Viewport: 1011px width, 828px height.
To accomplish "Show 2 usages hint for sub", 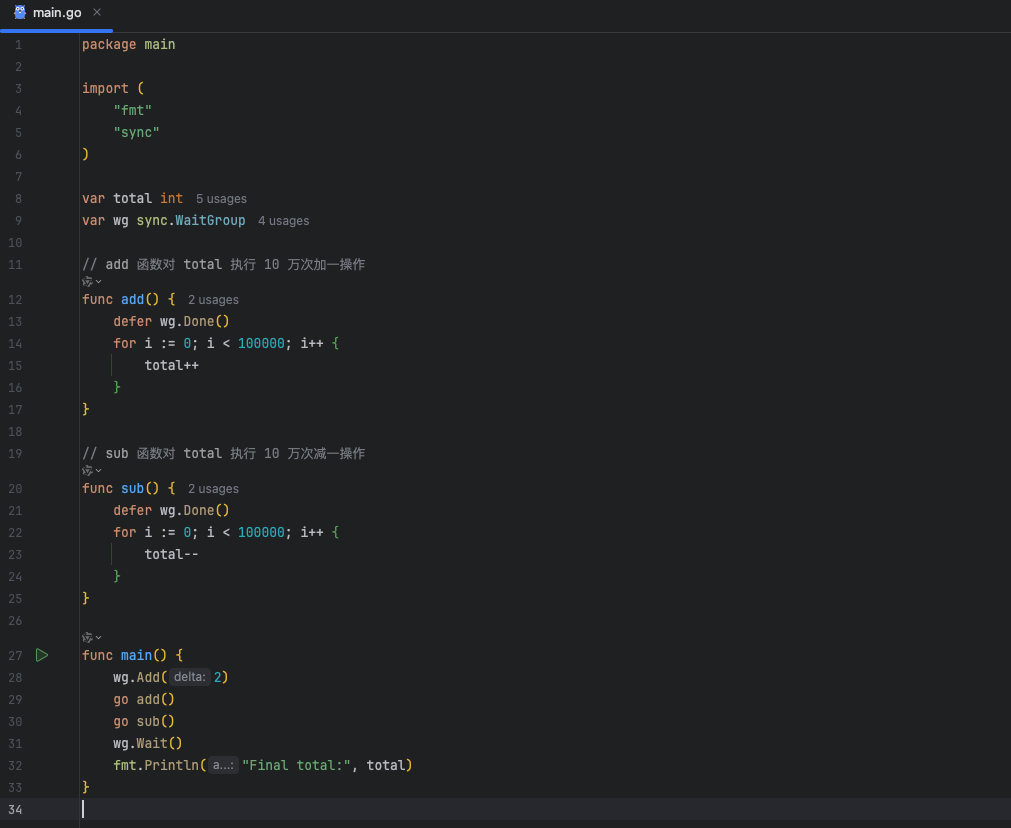I will (213, 489).
